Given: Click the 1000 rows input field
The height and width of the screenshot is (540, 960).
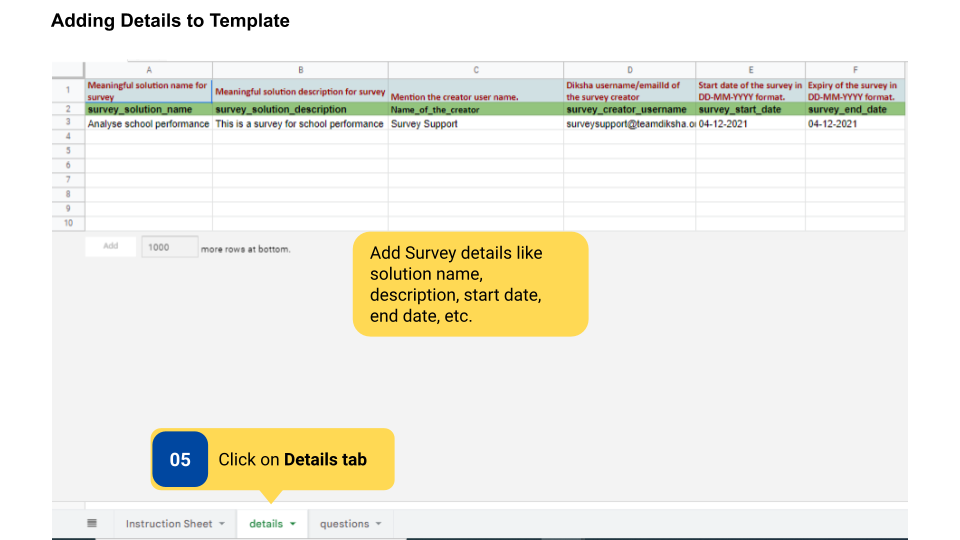Looking at the screenshot, I should [169, 246].
